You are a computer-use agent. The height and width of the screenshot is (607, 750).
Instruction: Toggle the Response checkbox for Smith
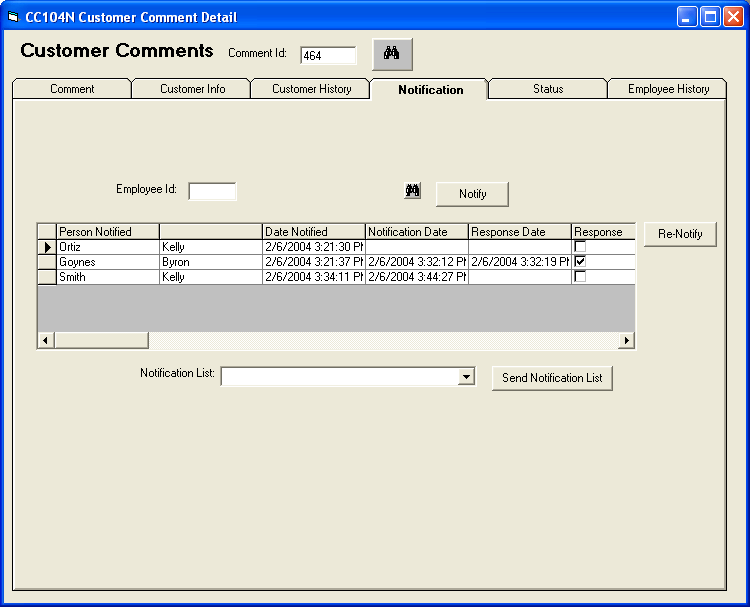[580, 277]
